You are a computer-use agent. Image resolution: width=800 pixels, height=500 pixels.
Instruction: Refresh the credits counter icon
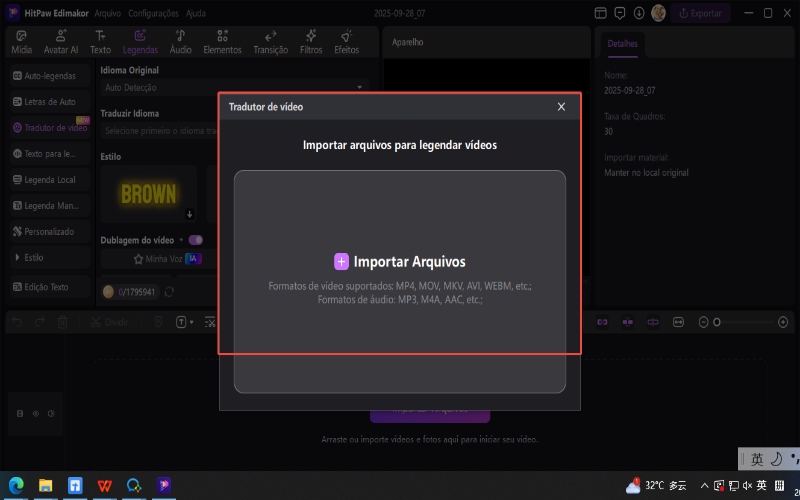coord(170,292)
